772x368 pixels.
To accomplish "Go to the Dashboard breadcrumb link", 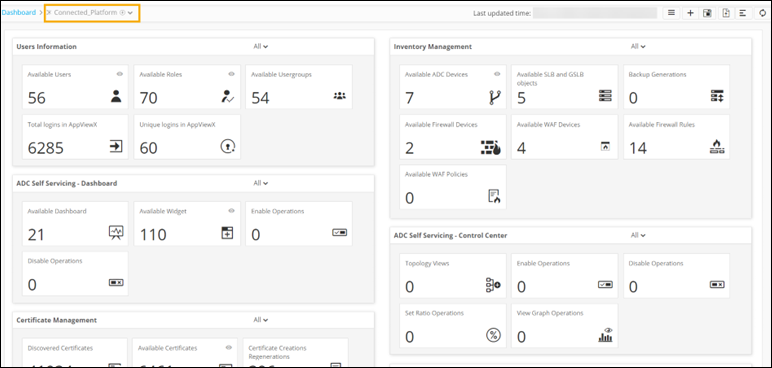I will pos(18,12).
